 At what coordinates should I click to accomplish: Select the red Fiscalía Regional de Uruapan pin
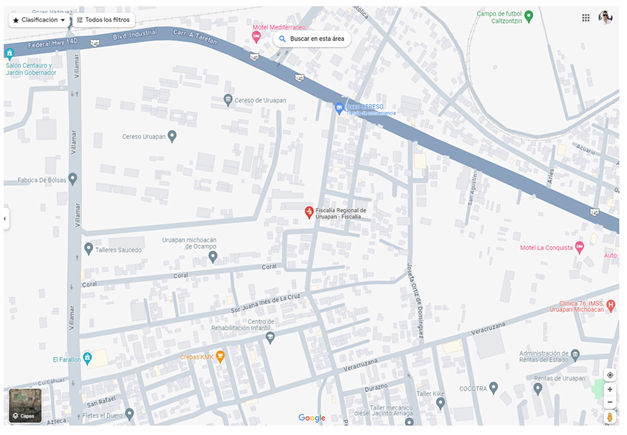(x=309, y=212)
